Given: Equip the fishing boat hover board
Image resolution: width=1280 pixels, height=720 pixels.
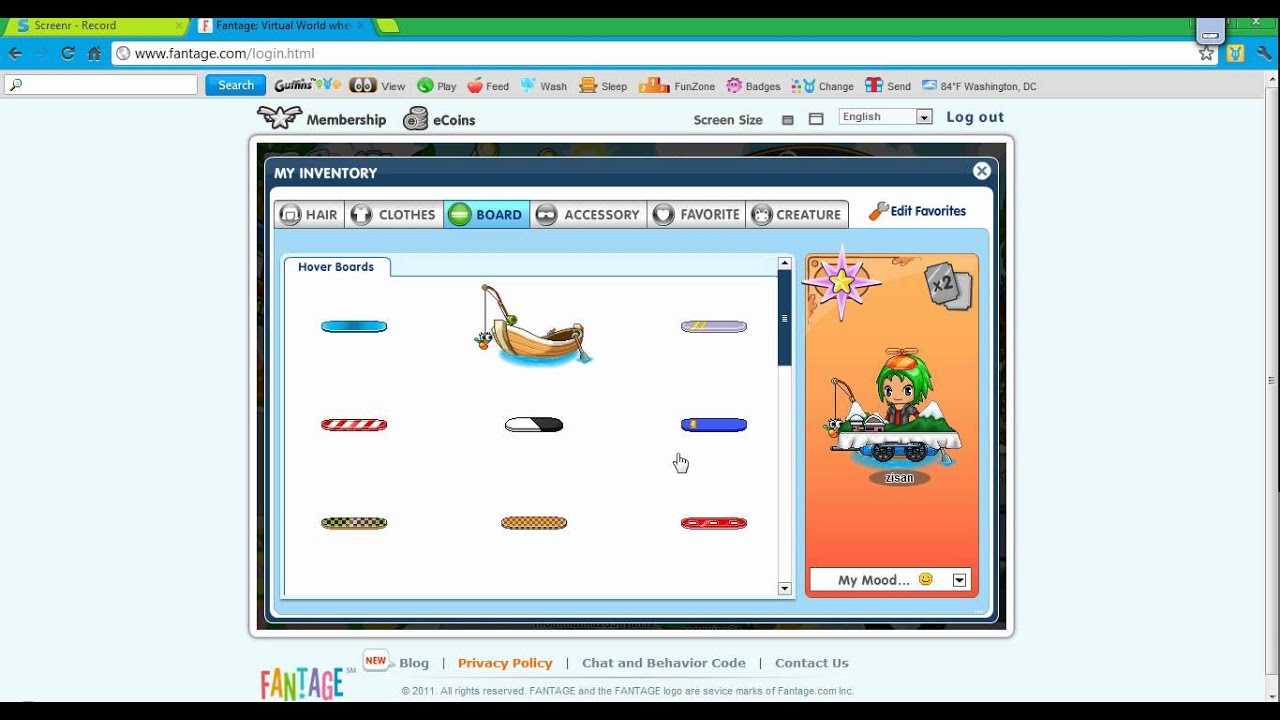Looking at the screenshot, I should (533, 325).
